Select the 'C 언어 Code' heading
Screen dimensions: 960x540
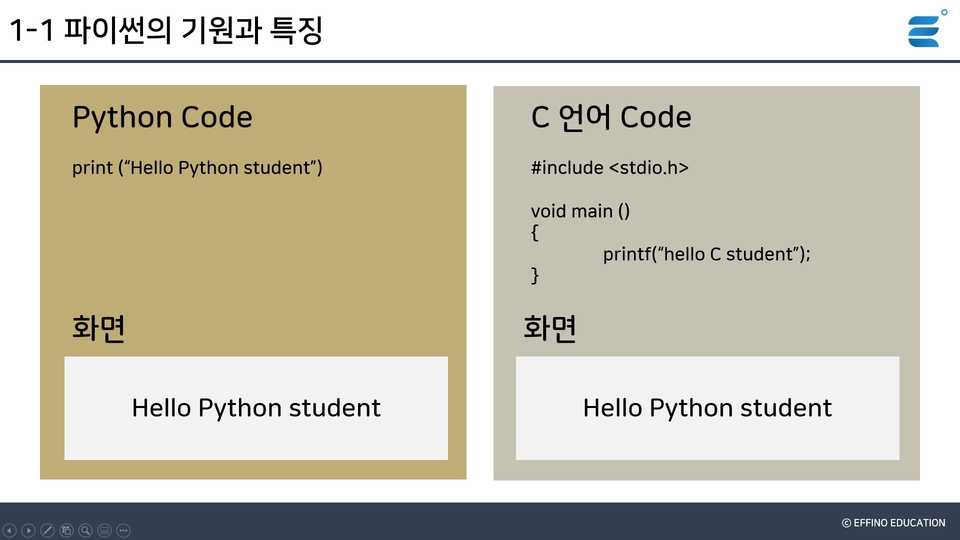(x=611, y=118)
